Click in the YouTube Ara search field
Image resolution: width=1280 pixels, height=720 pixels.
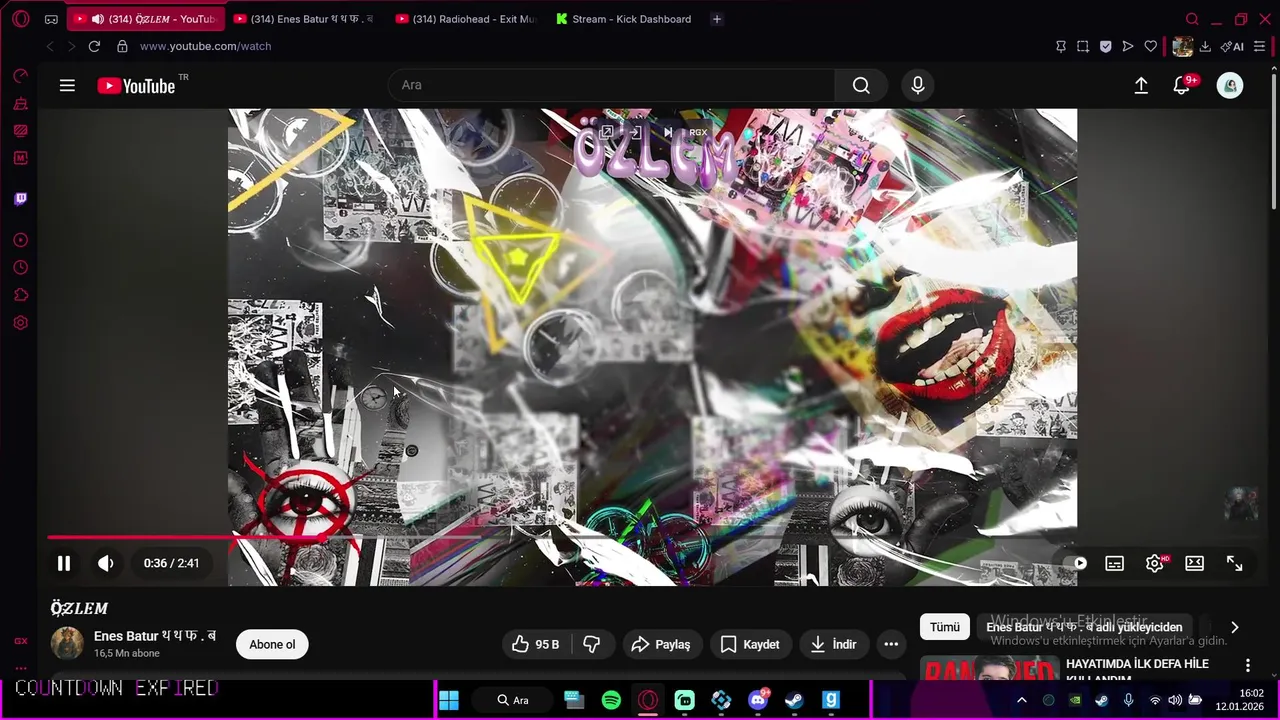pyautogui.click(x=611, y=86)
